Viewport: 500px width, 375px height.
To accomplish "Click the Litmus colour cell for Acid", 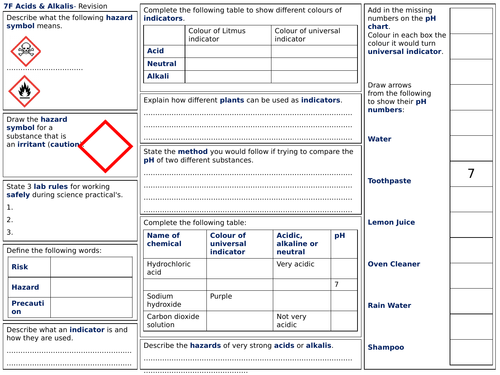I will coord(228,51).
